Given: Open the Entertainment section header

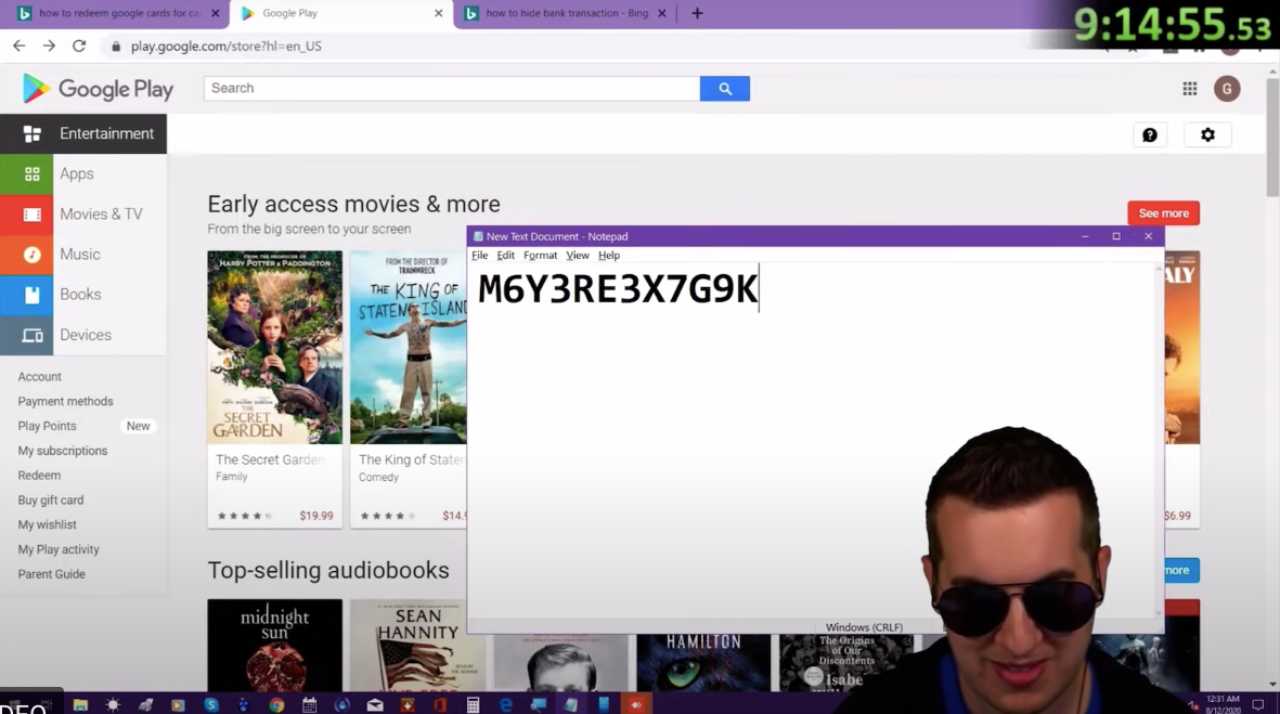Looking at the screenshot, I should (83, 134).
